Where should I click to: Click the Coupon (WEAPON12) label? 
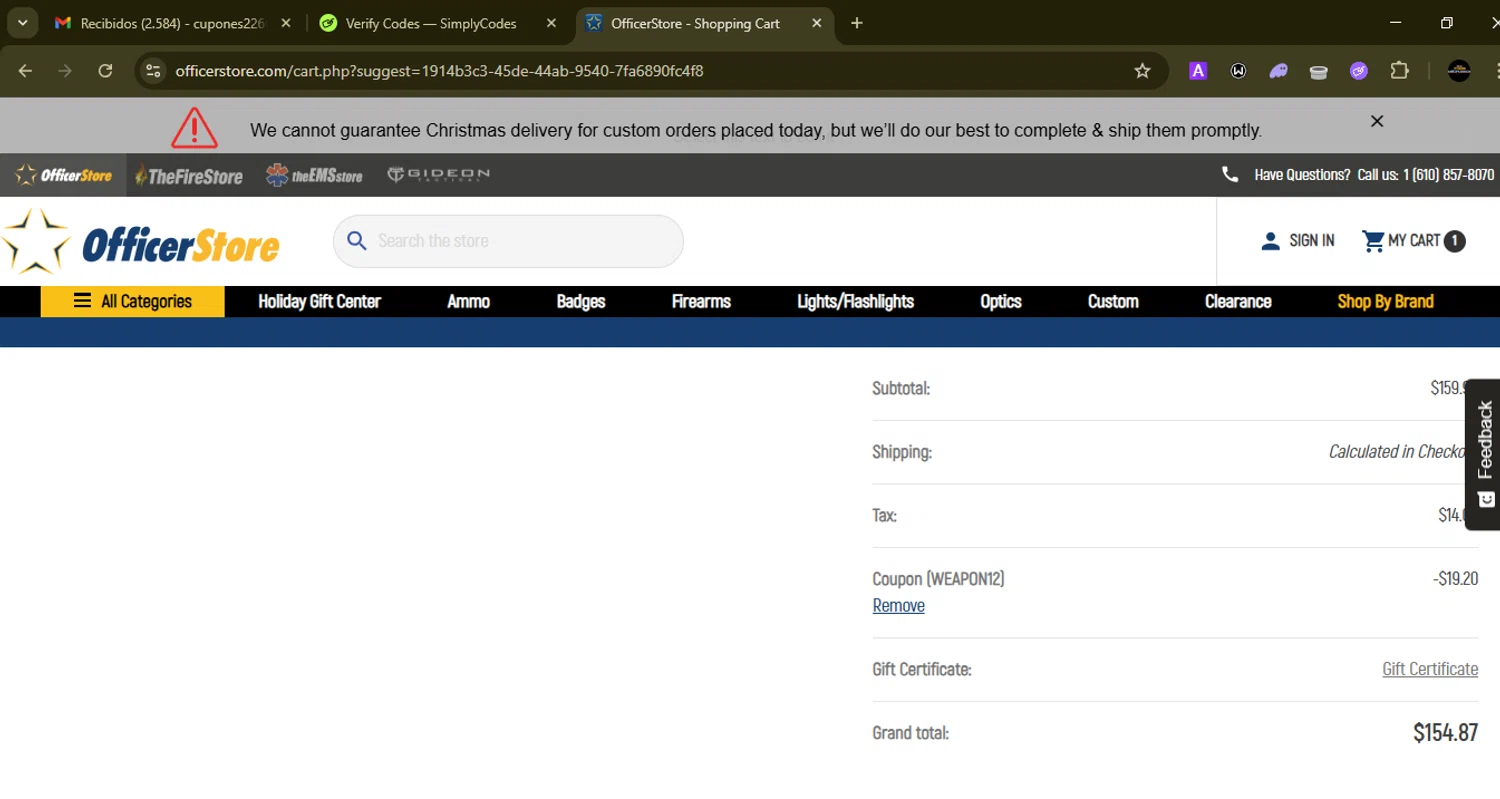[x=938, y=578]
